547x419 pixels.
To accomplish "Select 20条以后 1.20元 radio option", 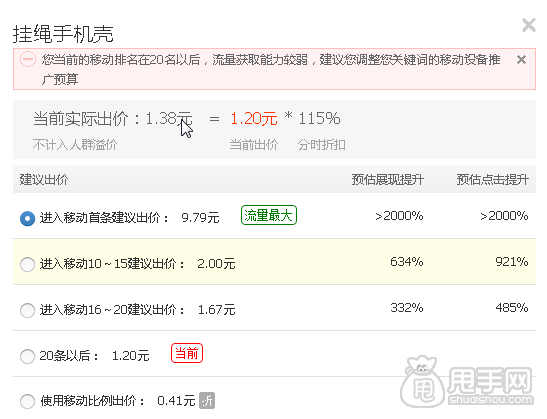I will click(x=28, y=356).
